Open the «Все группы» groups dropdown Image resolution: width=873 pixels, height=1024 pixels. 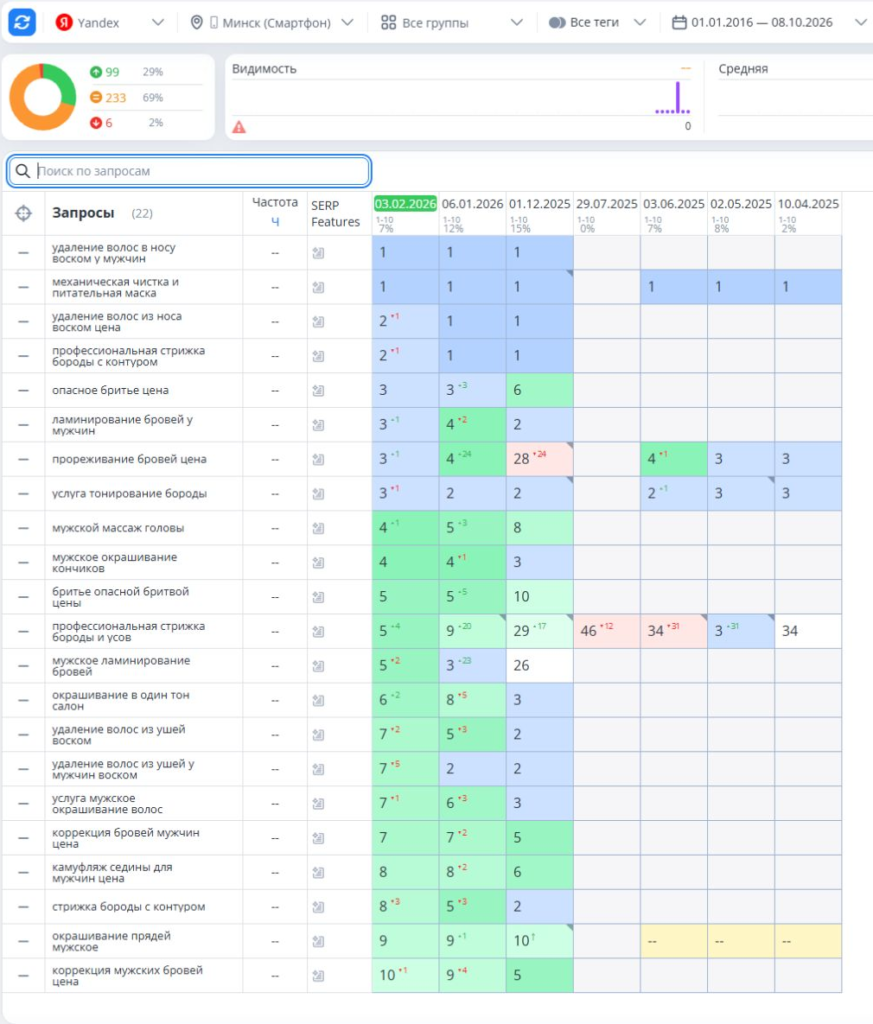[x=452, y=23]
